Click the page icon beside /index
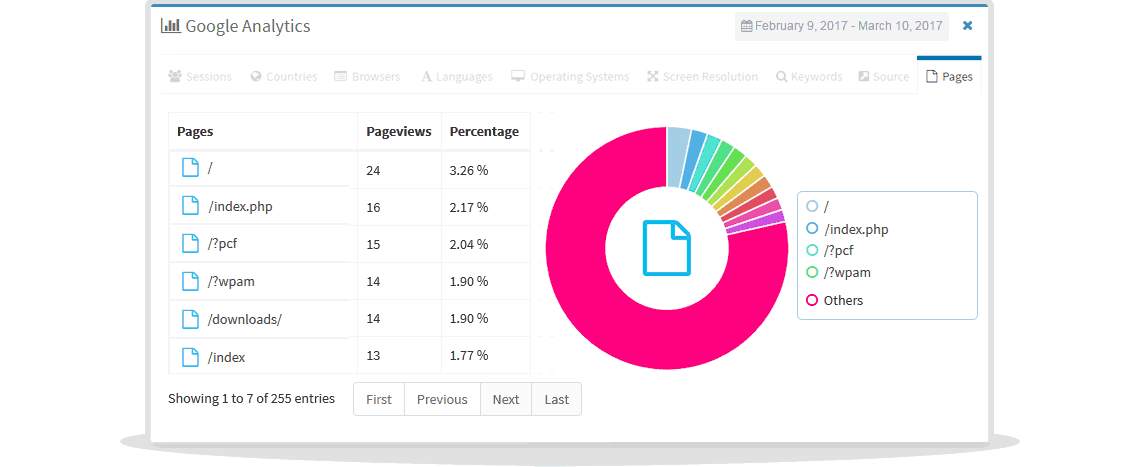This screenshot has height=467, width=1140. [x=190, y=357]
